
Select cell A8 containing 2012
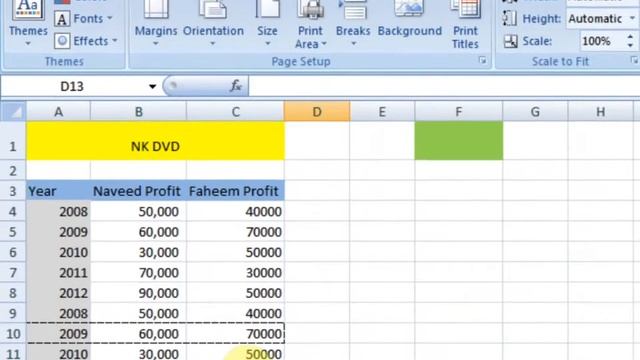pyautogui.click(x=58, y=293)
